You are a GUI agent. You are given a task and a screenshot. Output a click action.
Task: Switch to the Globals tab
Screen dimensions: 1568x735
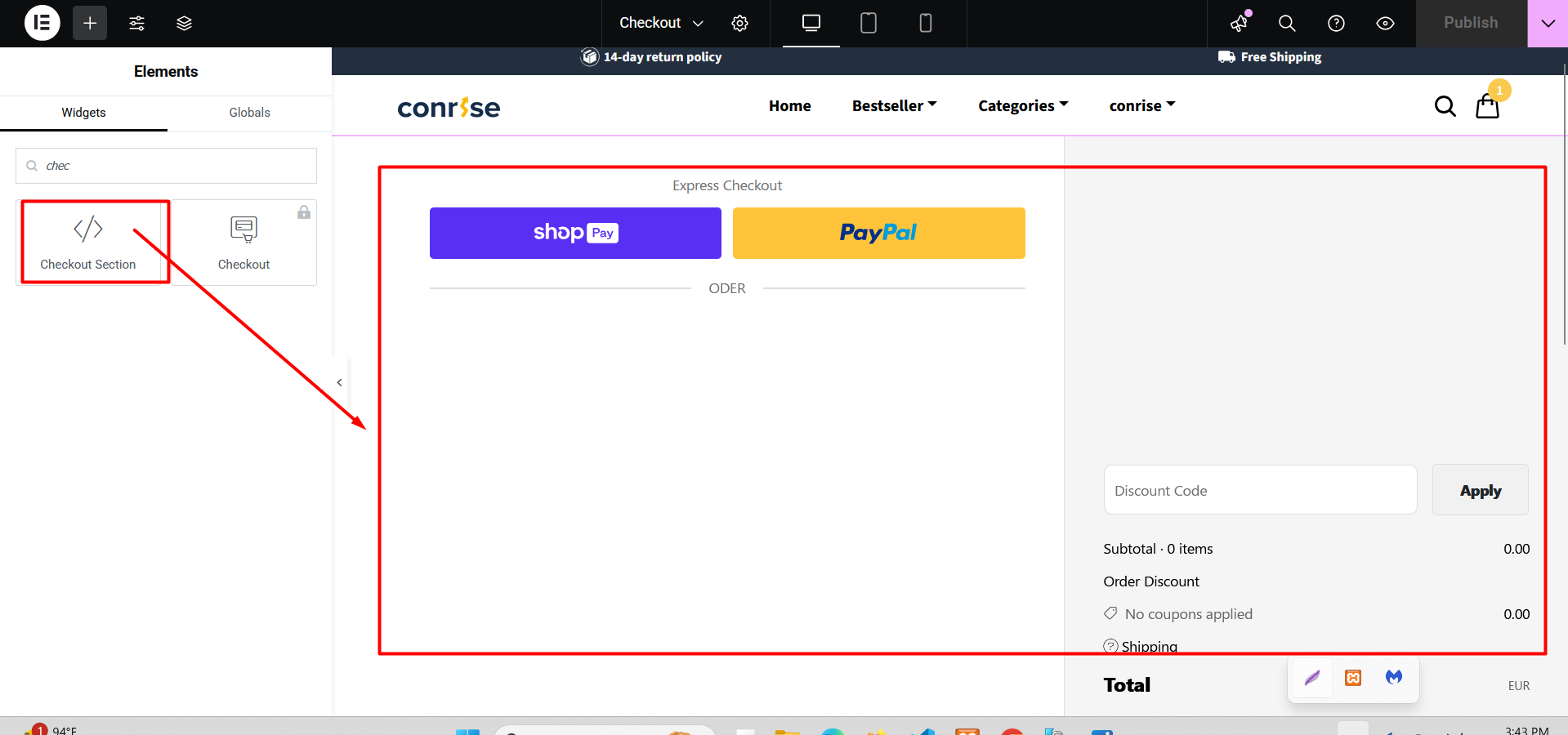249,113
